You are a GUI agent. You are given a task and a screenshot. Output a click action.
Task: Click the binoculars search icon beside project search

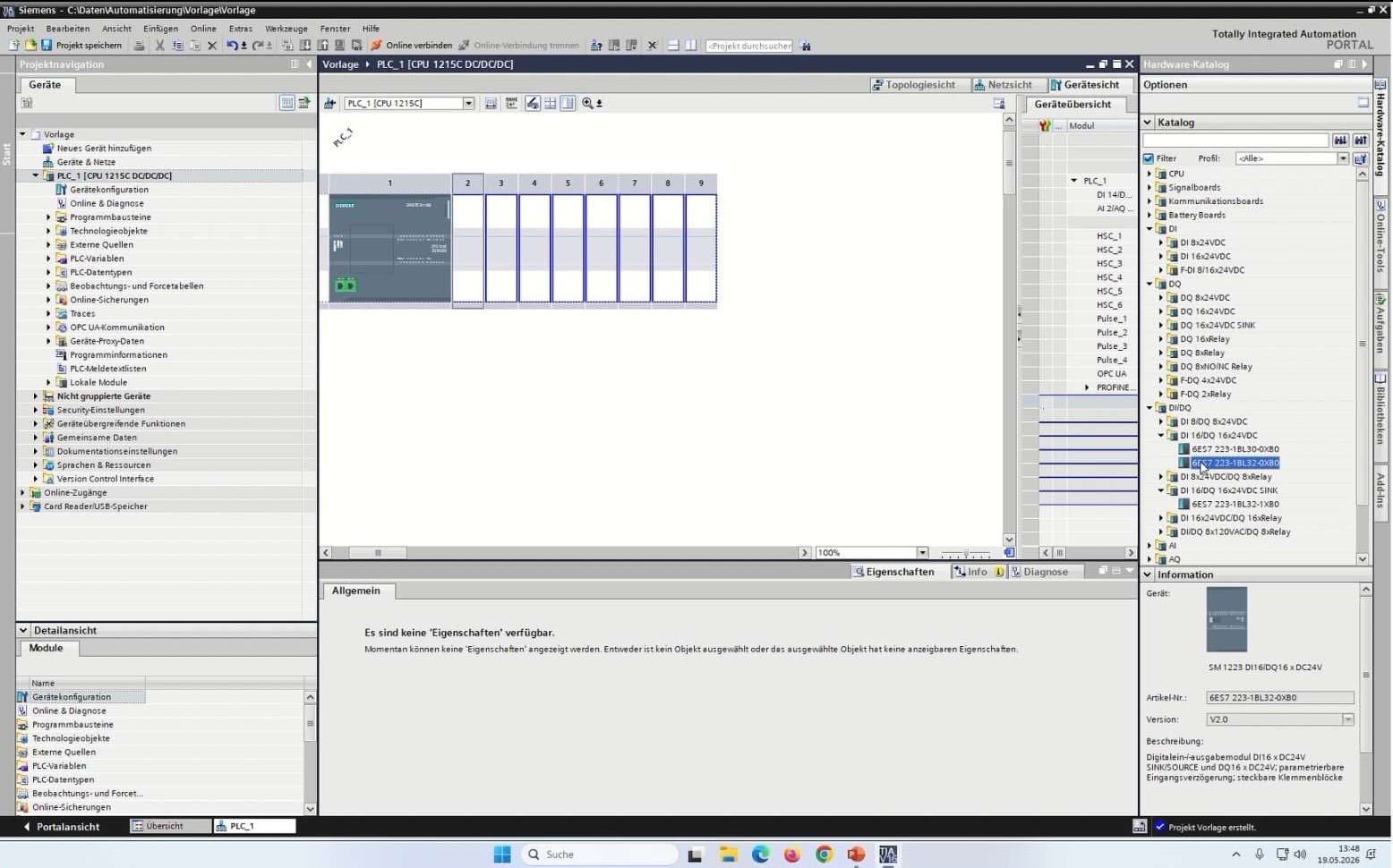pyautogui.click(x=806, y=46)
